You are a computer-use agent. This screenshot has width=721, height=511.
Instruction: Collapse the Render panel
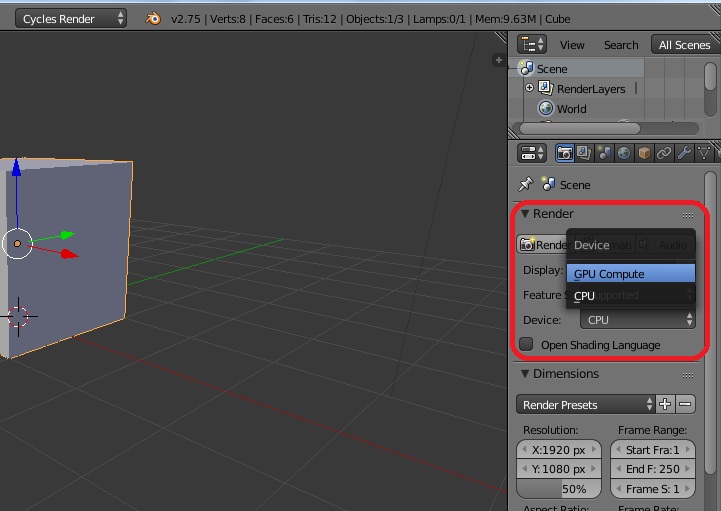[526, 214]
